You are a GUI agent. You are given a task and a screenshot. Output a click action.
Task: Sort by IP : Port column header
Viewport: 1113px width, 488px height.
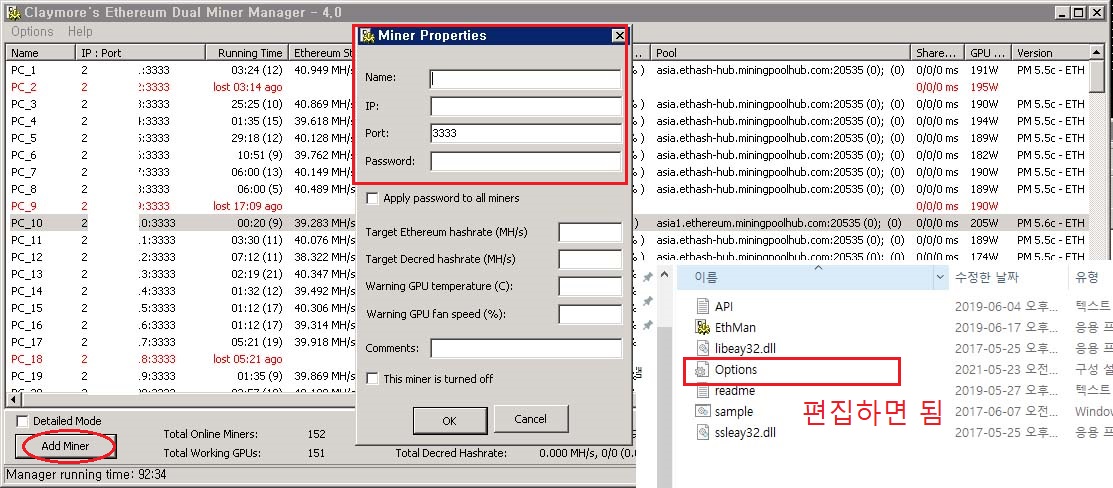[141, 53]
